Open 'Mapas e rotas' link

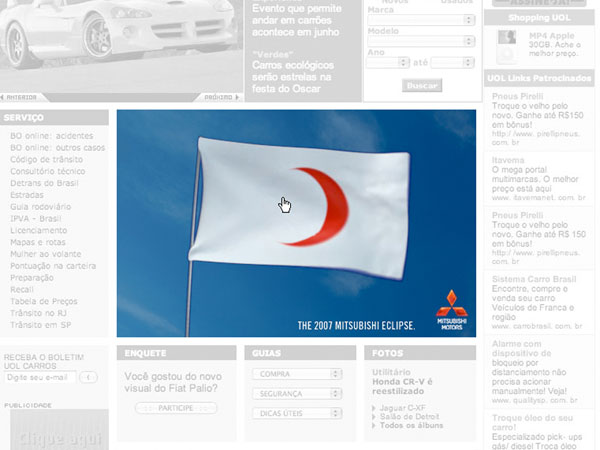pos(38,242)
